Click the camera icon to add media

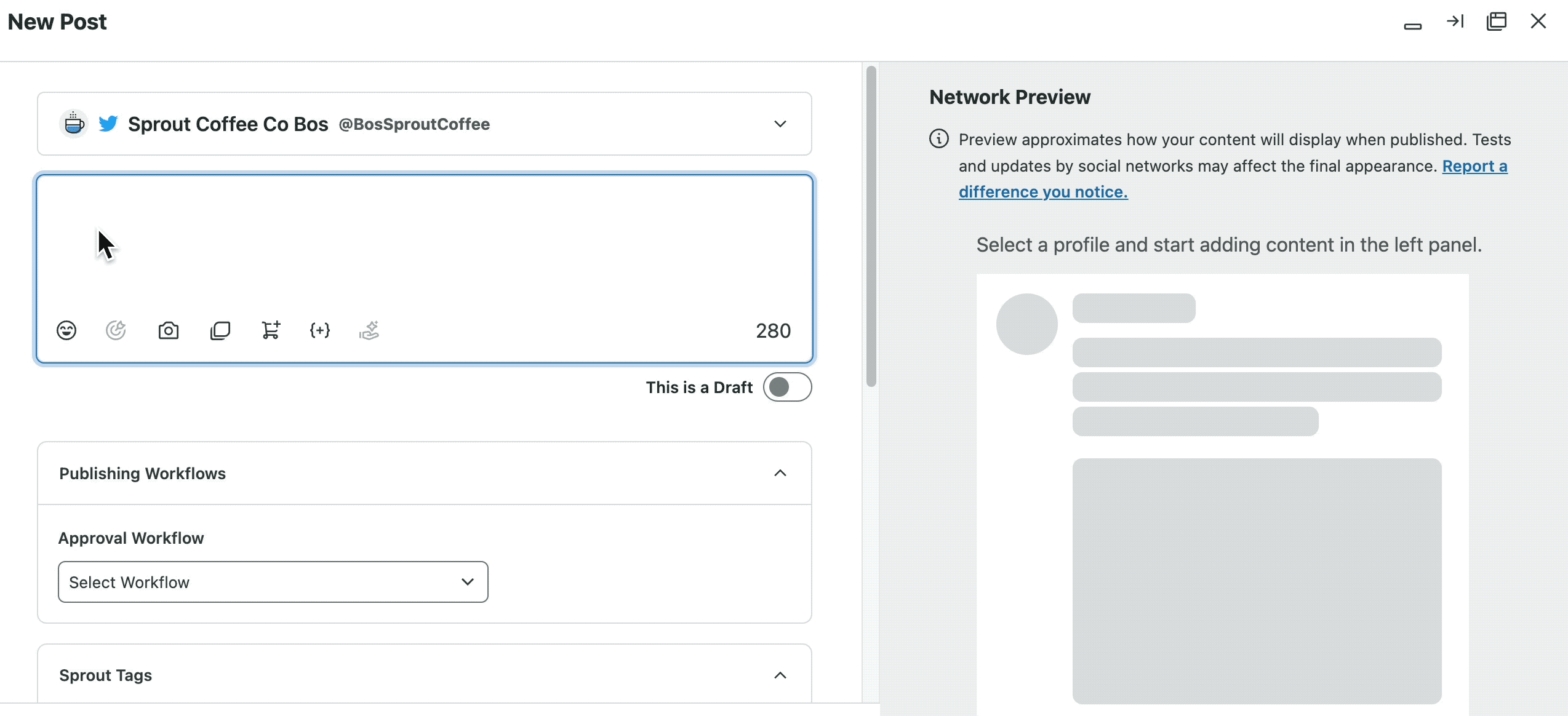click(x=168, y=330)
